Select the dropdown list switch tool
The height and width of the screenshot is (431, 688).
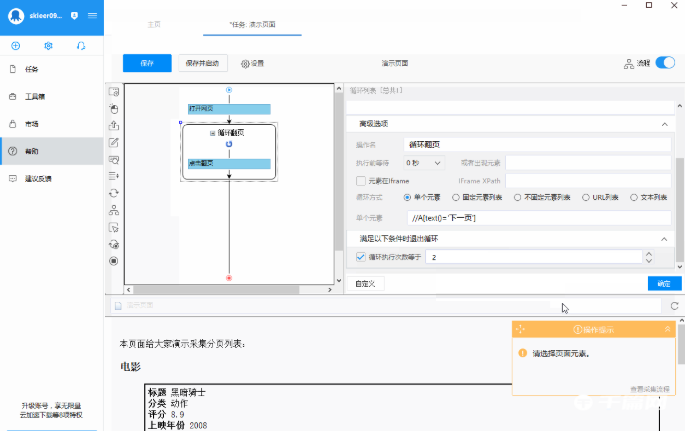(114, 176)
